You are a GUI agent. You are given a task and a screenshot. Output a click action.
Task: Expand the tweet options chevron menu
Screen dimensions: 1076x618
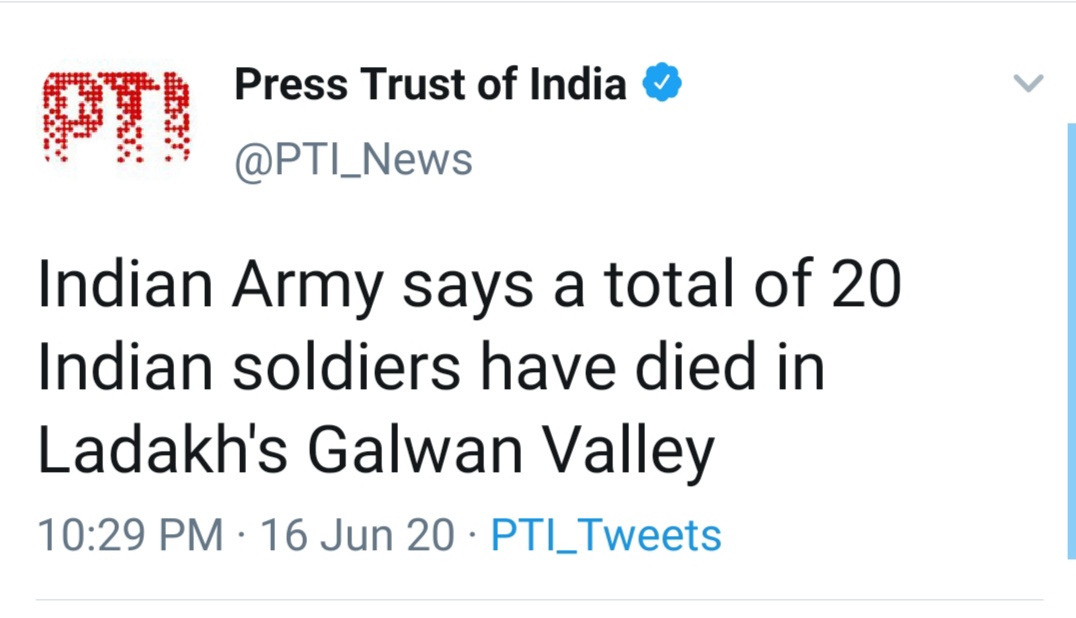(x=1028, y=83)
